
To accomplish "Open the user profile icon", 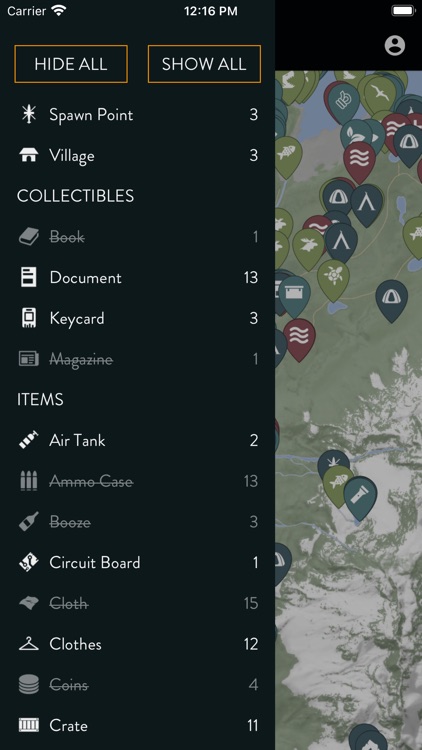I will point(395,46).
